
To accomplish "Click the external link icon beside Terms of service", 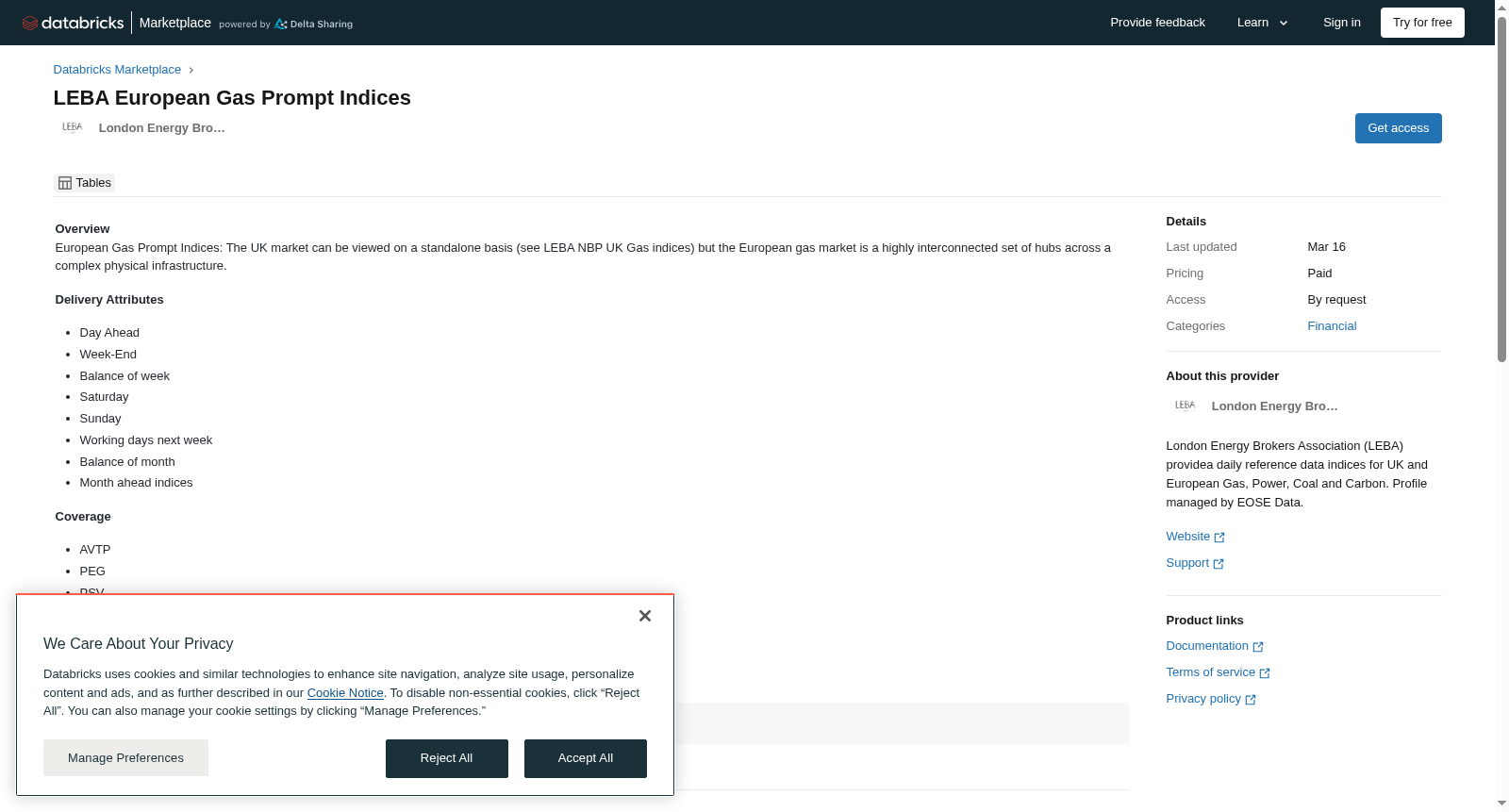I will click(x=1265, y=673).
